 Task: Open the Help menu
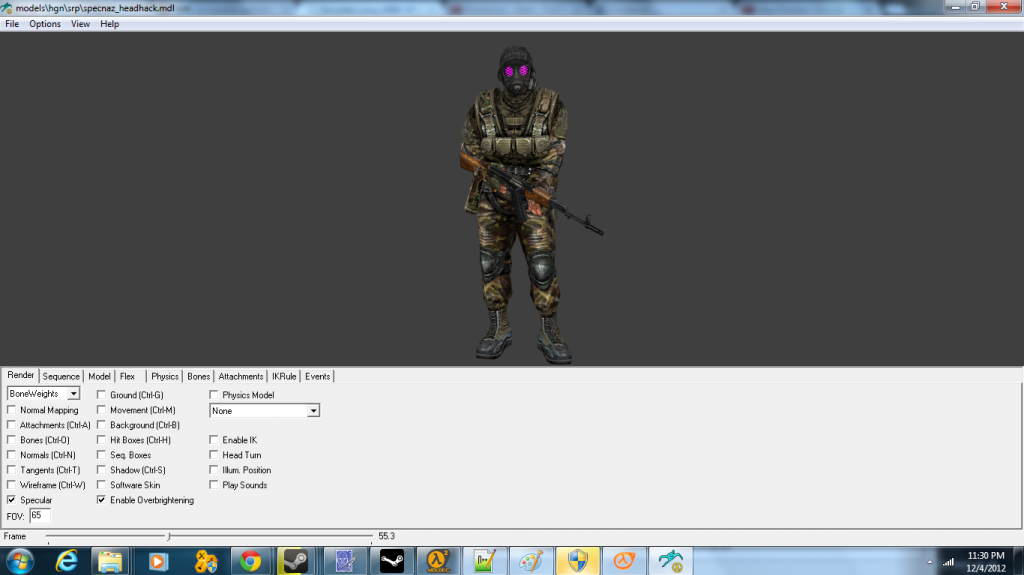pos(110,24)
